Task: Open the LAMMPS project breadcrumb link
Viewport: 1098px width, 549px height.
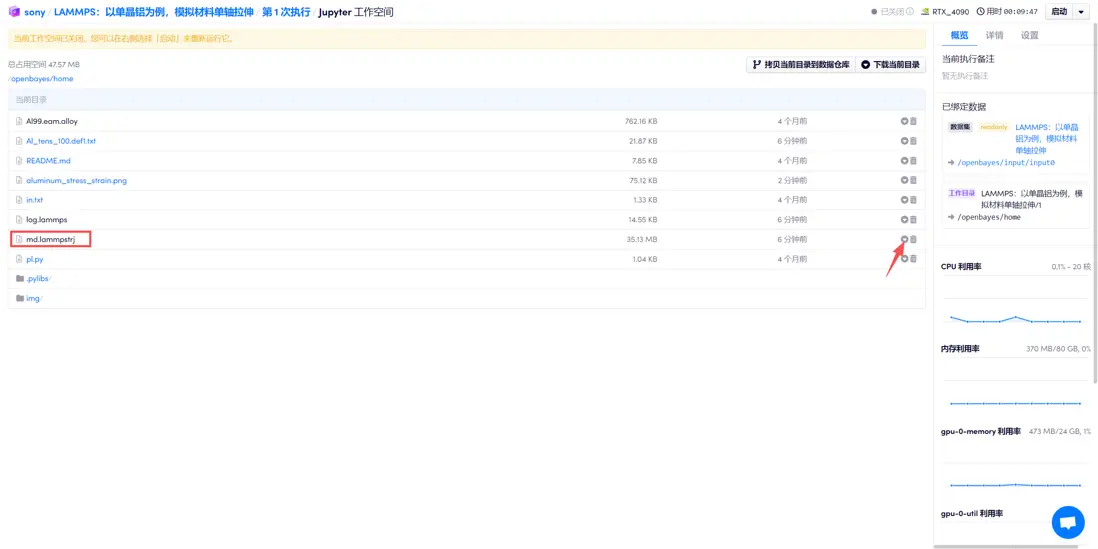Action: tap(154, 12)
